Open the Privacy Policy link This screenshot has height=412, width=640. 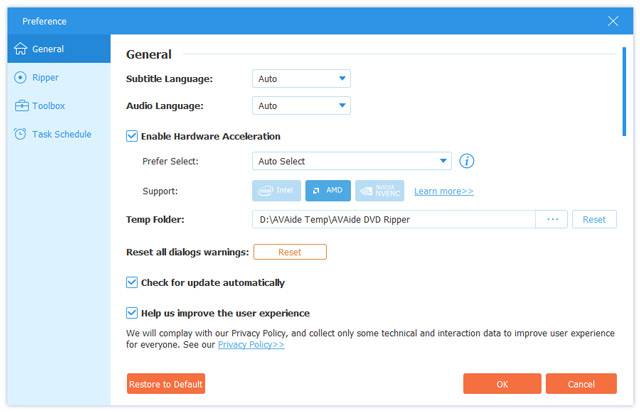coord(251,345)
